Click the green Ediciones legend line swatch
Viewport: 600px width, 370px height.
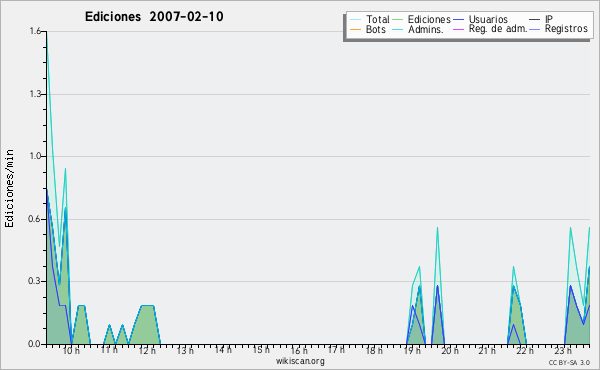coord(398,20)
